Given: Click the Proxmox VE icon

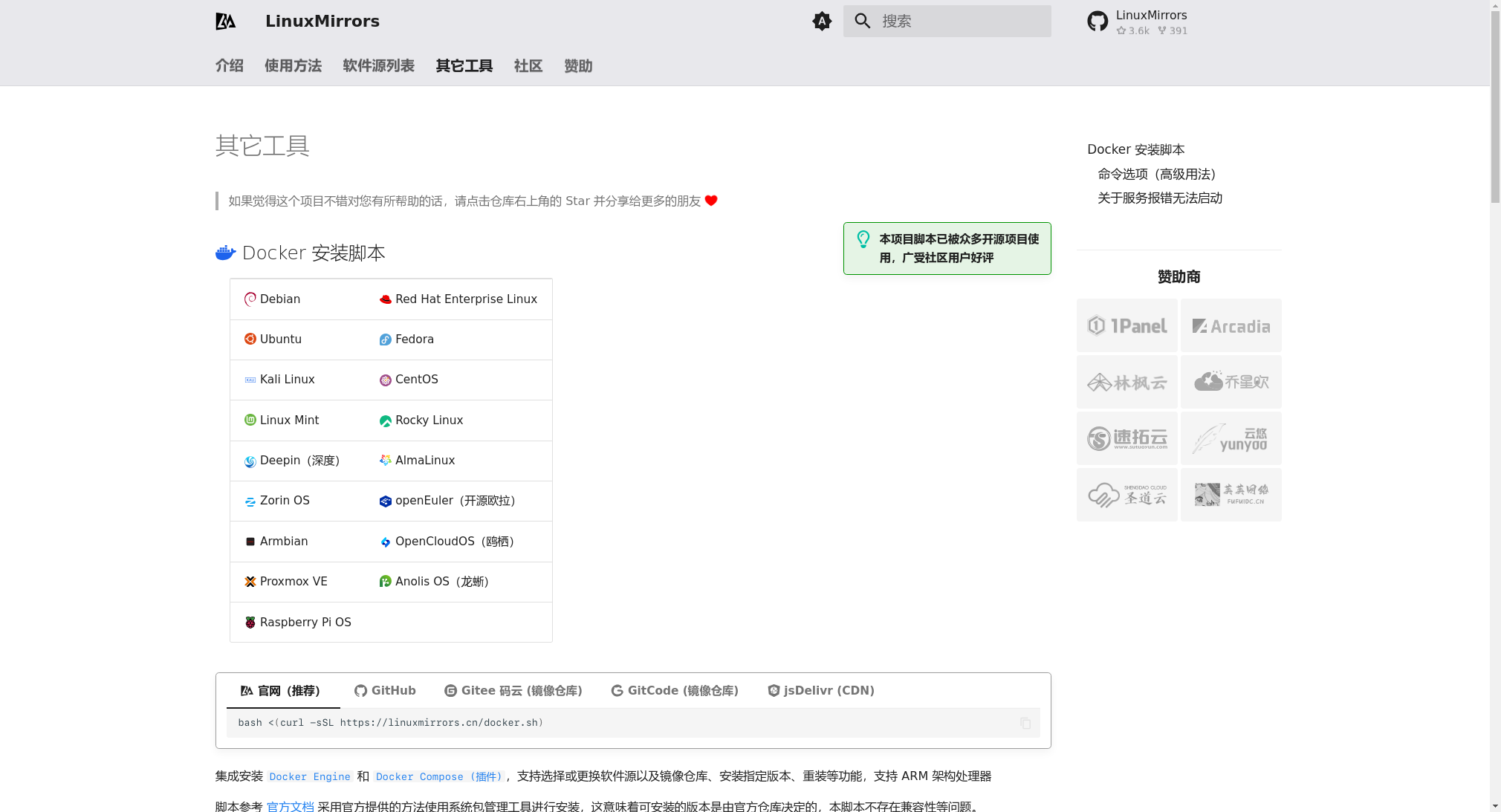Looking at the screenshot, I should click(250, 582).
